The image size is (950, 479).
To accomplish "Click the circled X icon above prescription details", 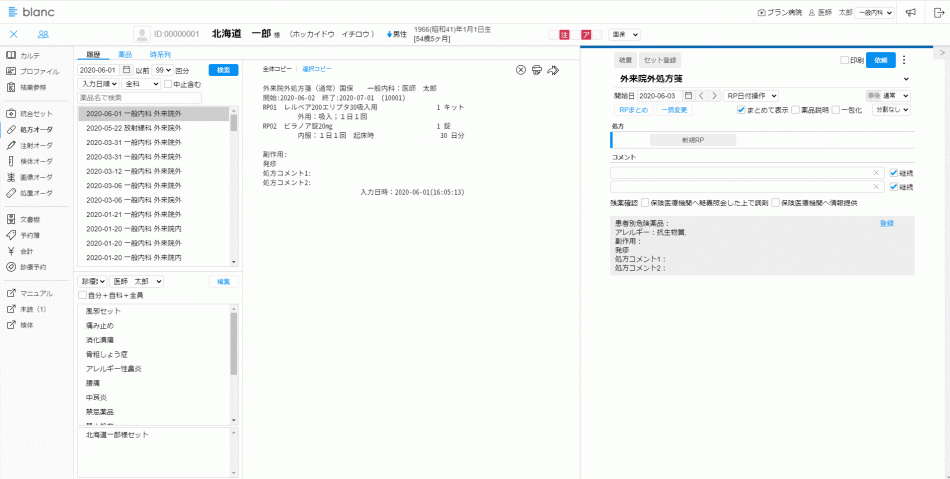I will pyautogui.click(x=520, y=70).
